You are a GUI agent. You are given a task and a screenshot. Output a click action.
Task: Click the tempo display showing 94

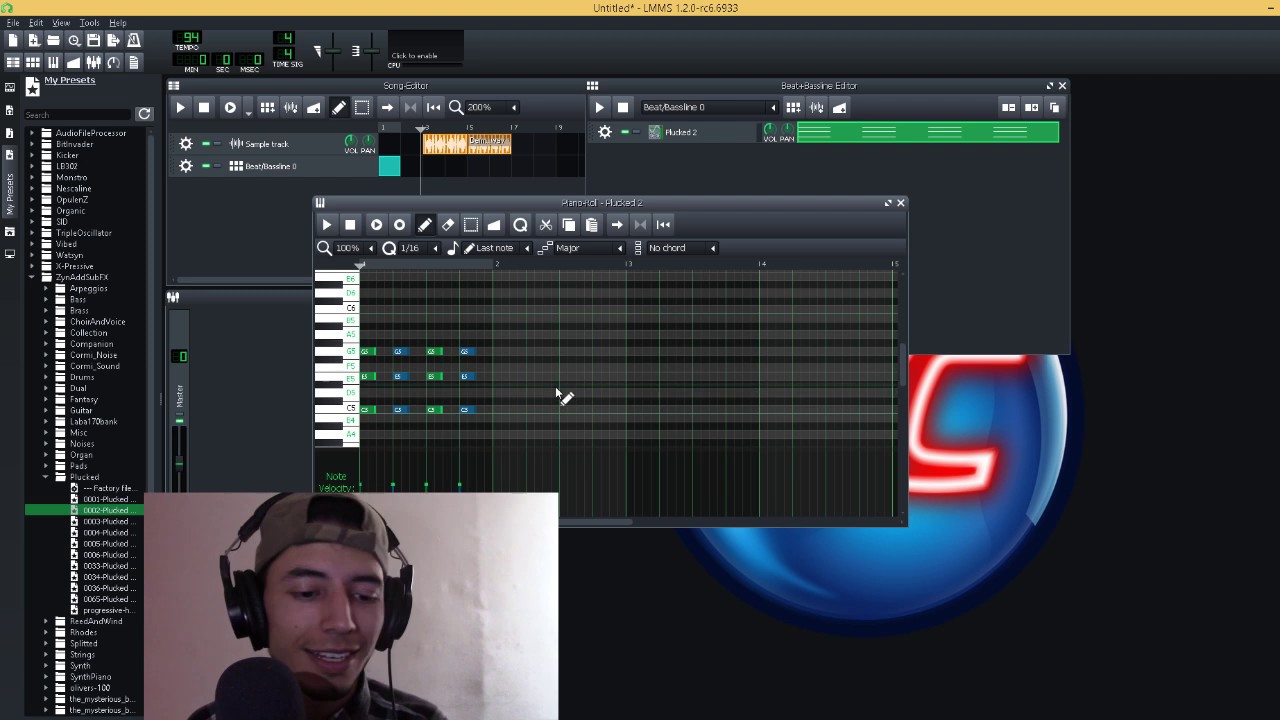(x=189, y=38)
